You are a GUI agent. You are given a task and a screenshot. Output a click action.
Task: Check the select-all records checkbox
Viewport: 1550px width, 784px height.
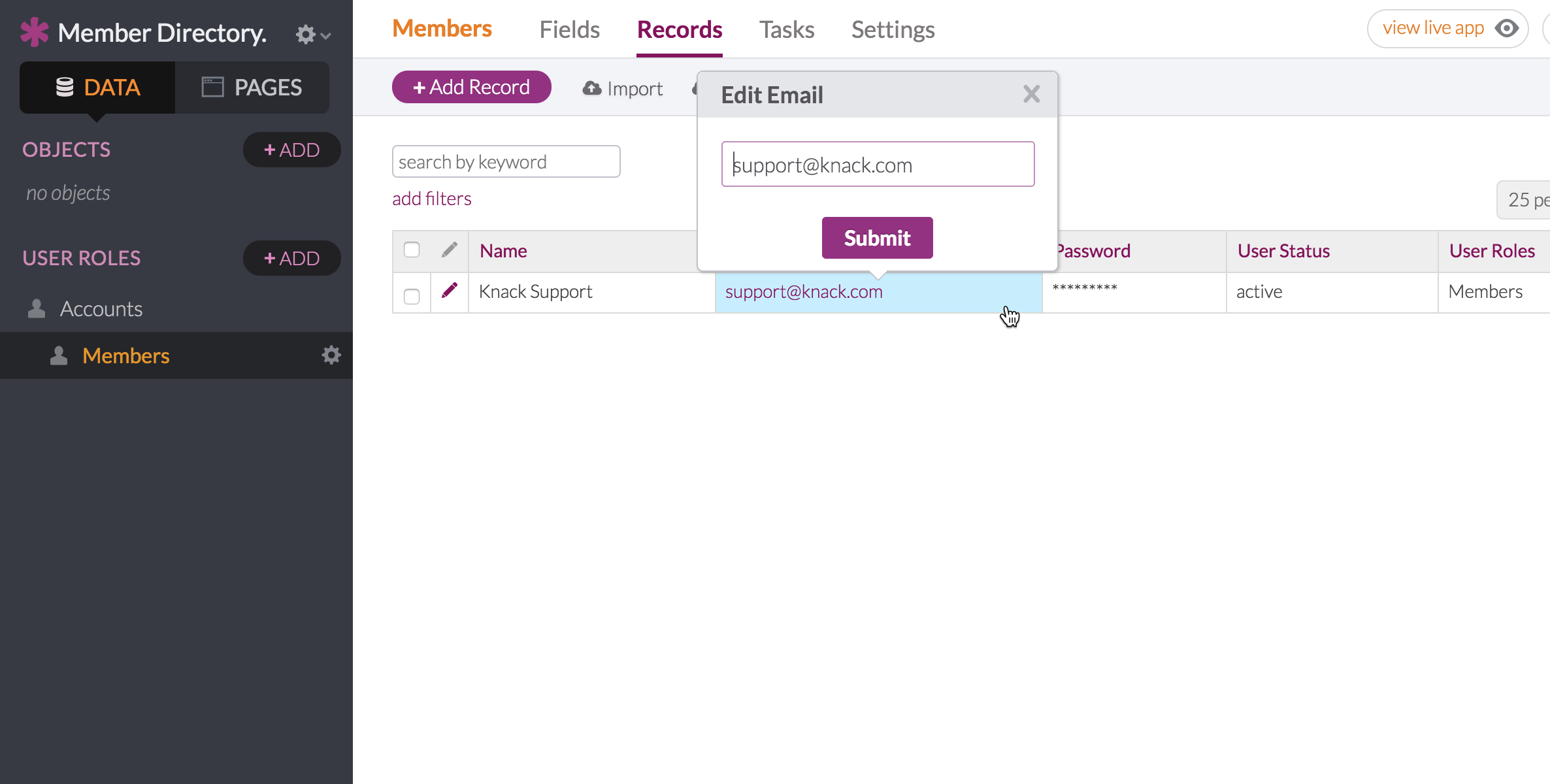point(411,250)
